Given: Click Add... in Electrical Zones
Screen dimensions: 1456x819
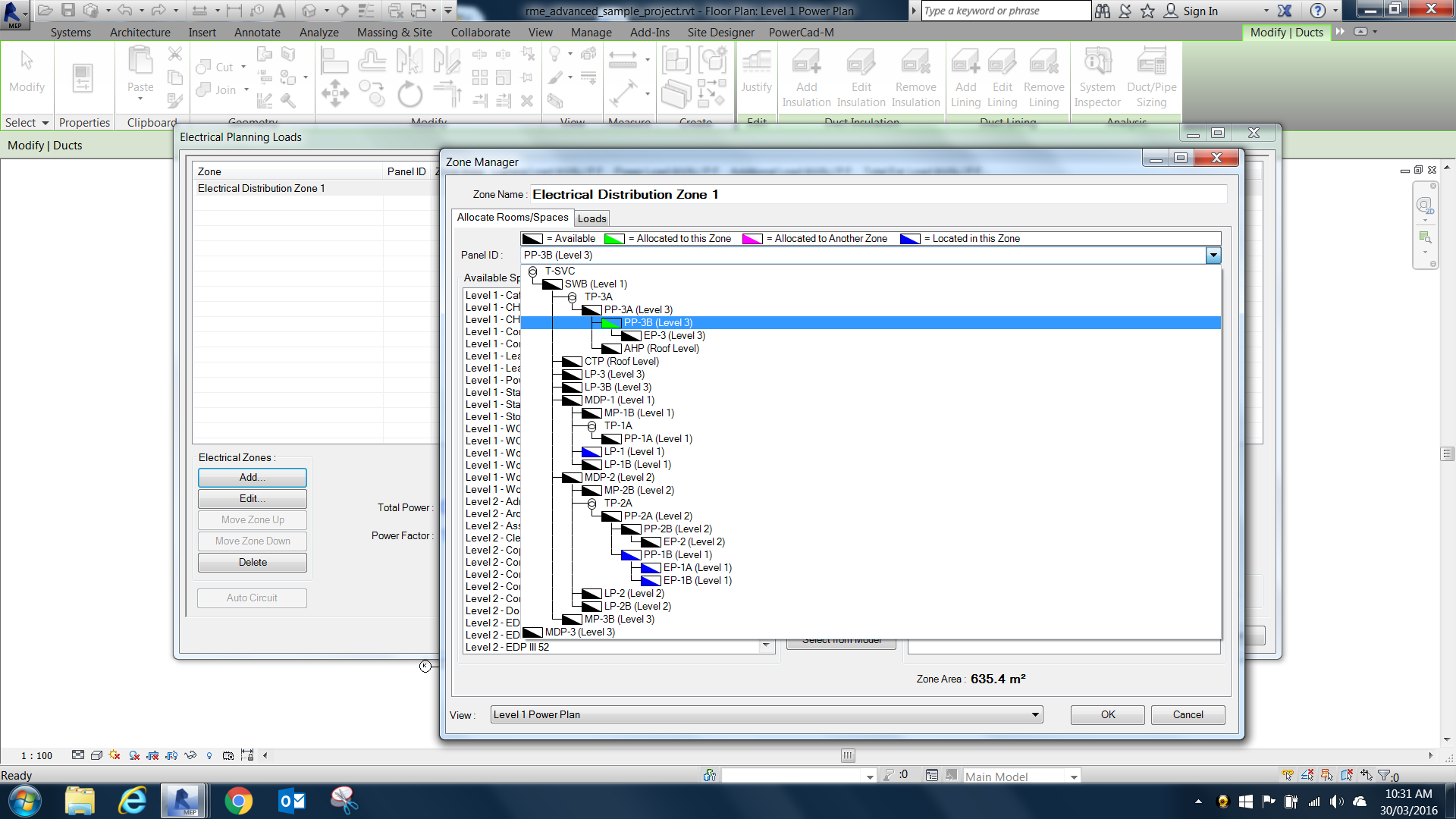Looking at the screenshot, I should pyautogui.click(x=253, y=477).
